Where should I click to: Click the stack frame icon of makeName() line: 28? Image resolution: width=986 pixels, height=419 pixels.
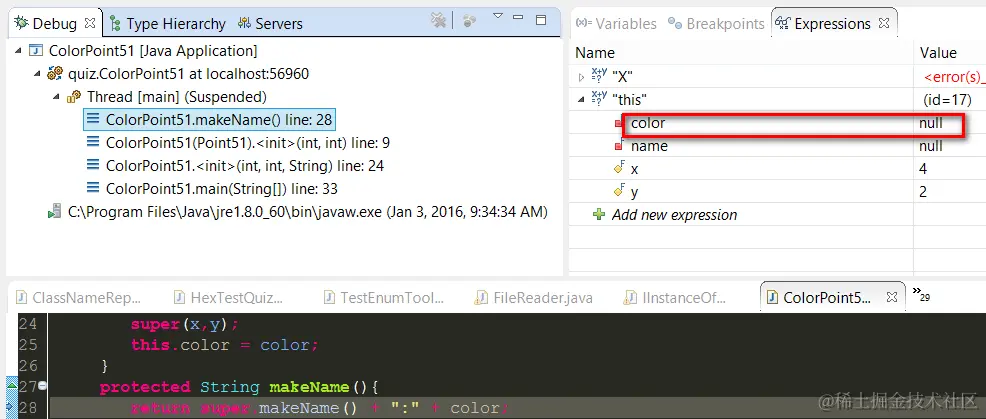tap(93, 120)
